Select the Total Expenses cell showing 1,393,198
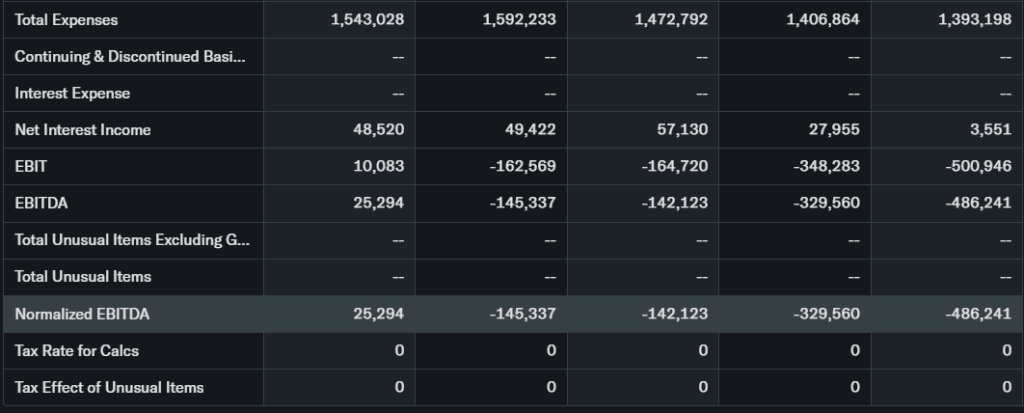This screenshot has height=413, width=1024. pos(975,20)
